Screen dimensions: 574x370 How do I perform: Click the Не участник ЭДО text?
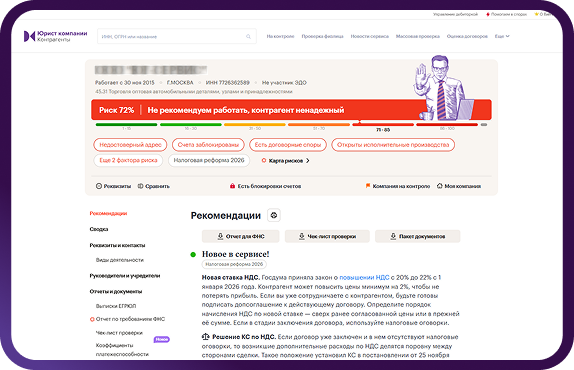pos(284,83)
